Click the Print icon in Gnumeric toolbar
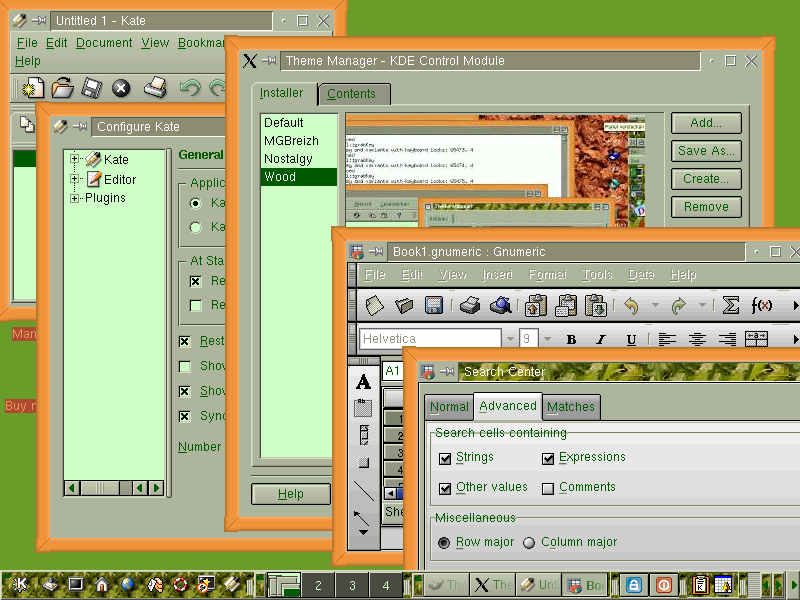 [x=469, y=305]
